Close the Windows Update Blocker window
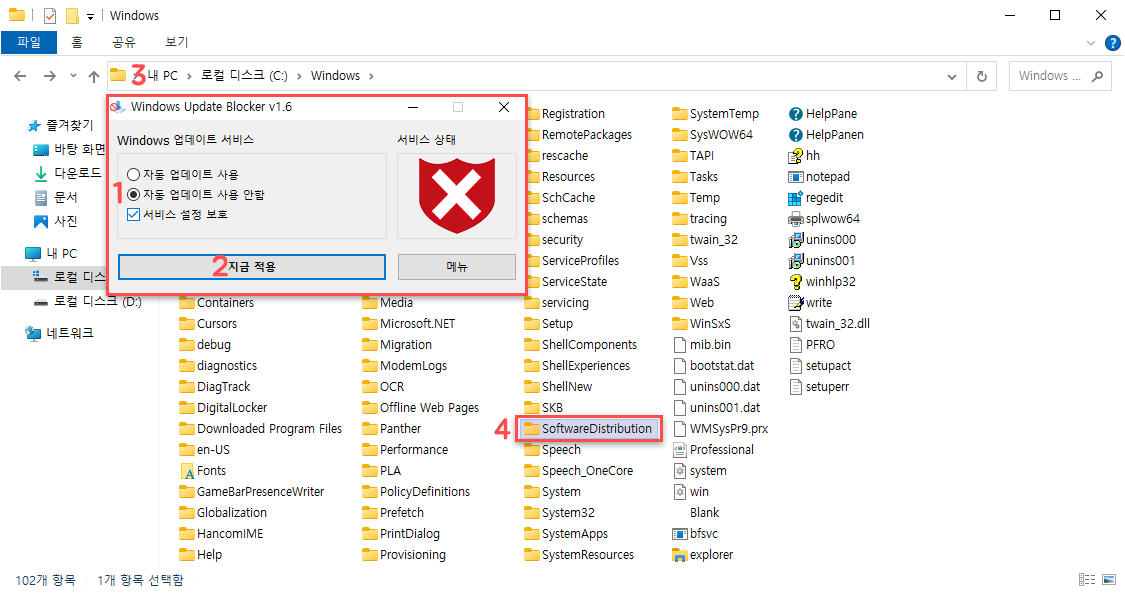Screen dimensions: 1125x593 tap(504, 107)
